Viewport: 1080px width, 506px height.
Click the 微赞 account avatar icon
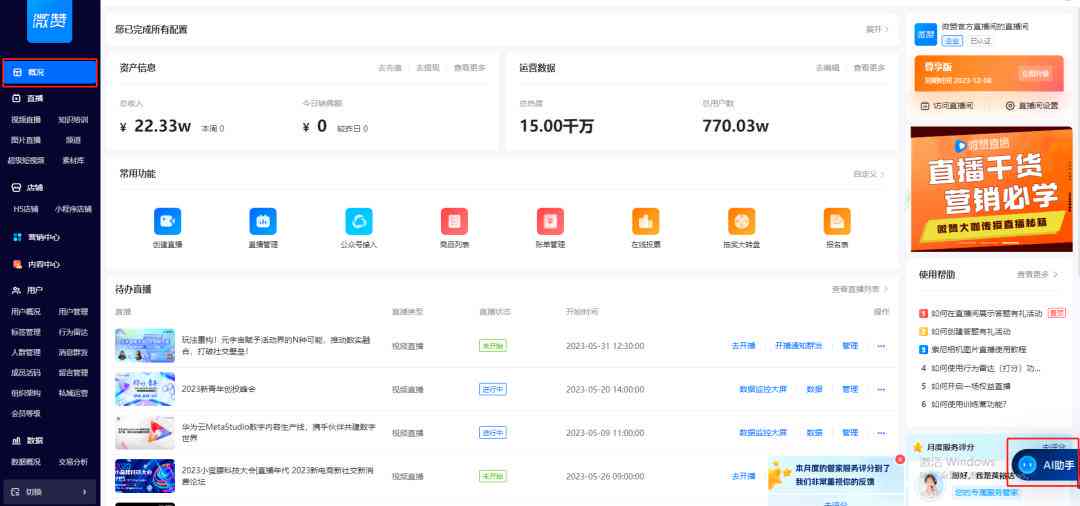pyautogui.click(x=926, y=34)
